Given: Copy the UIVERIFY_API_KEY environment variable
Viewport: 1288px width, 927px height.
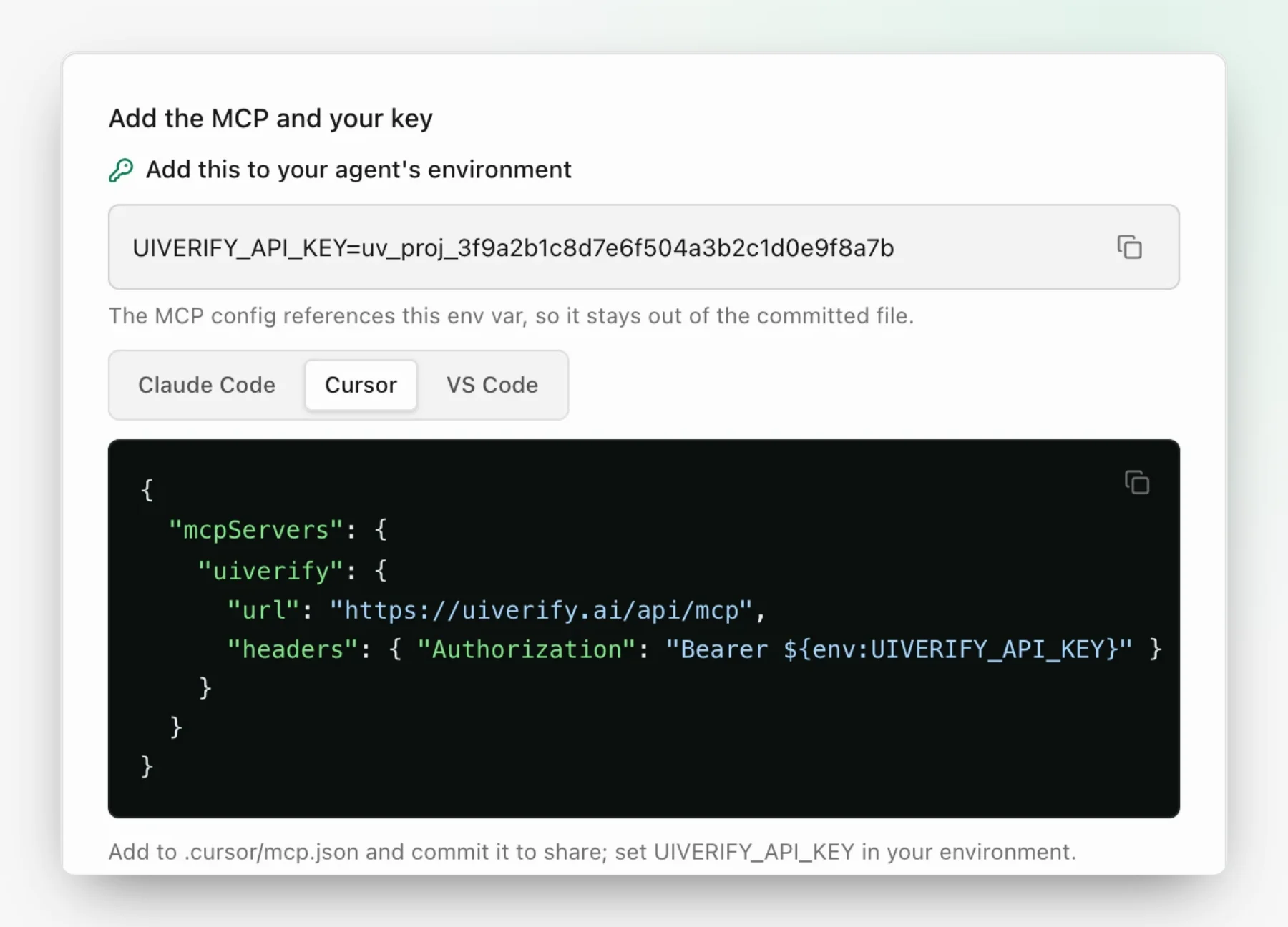Looking at the screenshot, I should pyautogui.click(x=1129, y=247).
